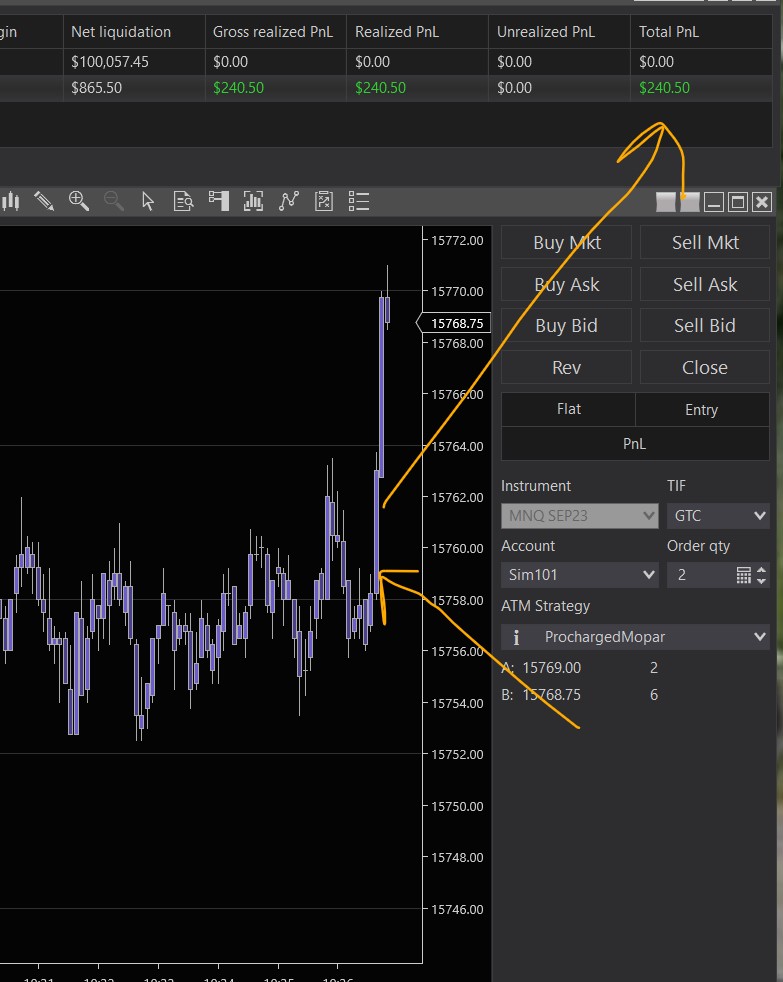783x982 pixels.
Task: Open the Account dropdown showing Sim101
Action: pos(580,575)
